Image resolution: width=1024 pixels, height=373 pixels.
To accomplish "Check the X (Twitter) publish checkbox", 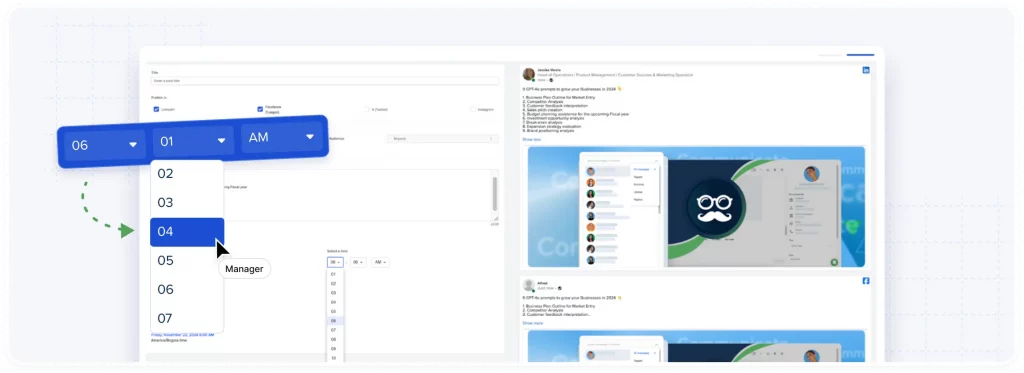I will tap(367, 109).
